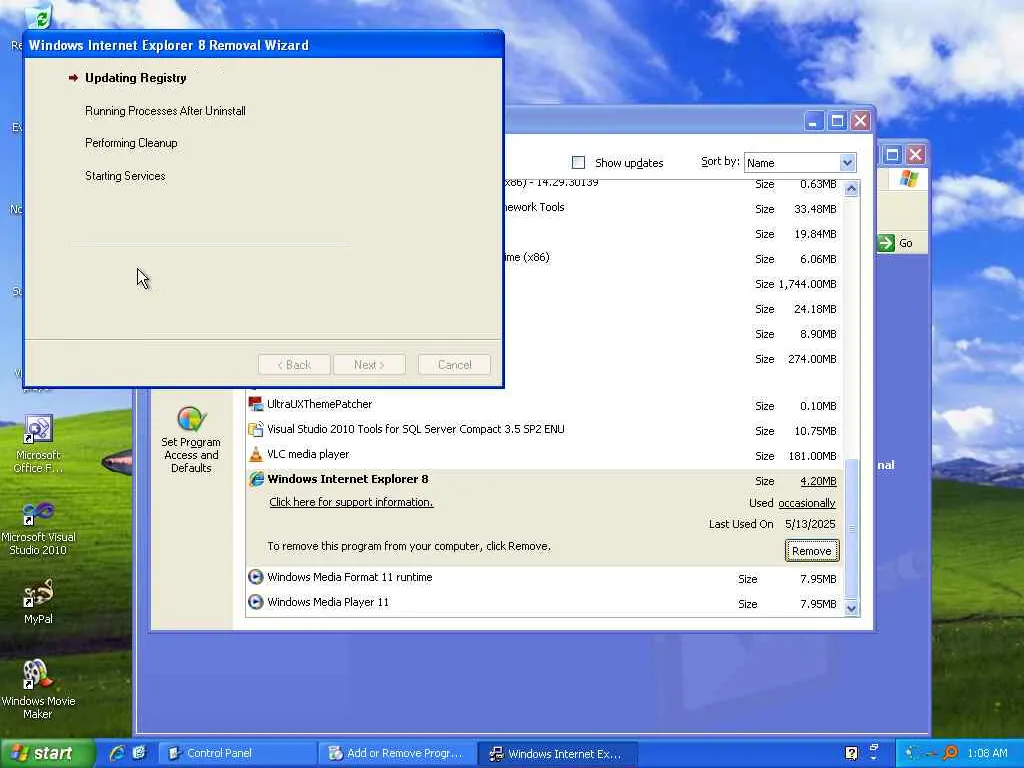This screenshot has width=1024, height=768.
Task: Click the Last Used On date 5/13/2025
Action: click(810, 524)
